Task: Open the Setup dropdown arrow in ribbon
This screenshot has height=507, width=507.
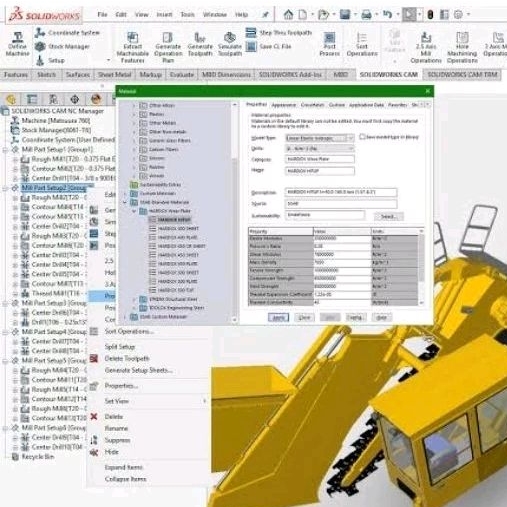Action: 108,60
